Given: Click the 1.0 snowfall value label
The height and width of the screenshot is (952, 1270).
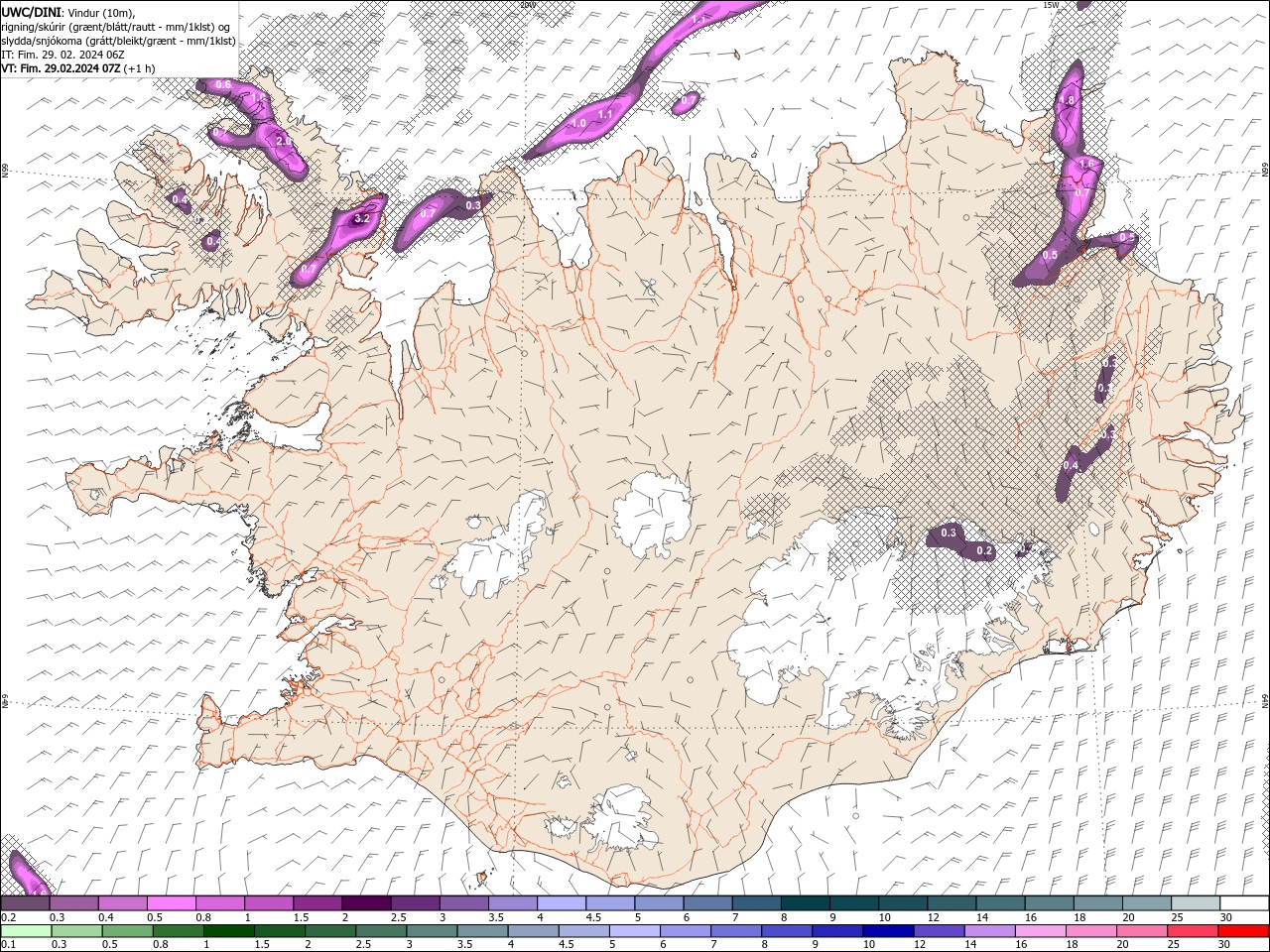Looking at the screenshot, I should click(578, 123).
